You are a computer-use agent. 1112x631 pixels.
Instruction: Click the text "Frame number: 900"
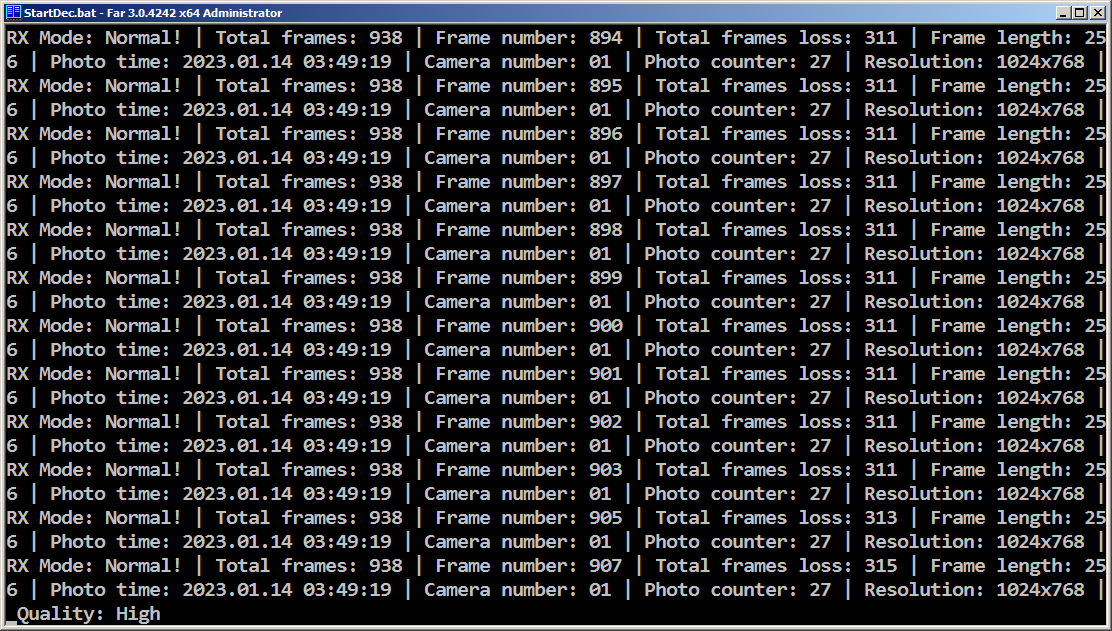coord(528,325)
